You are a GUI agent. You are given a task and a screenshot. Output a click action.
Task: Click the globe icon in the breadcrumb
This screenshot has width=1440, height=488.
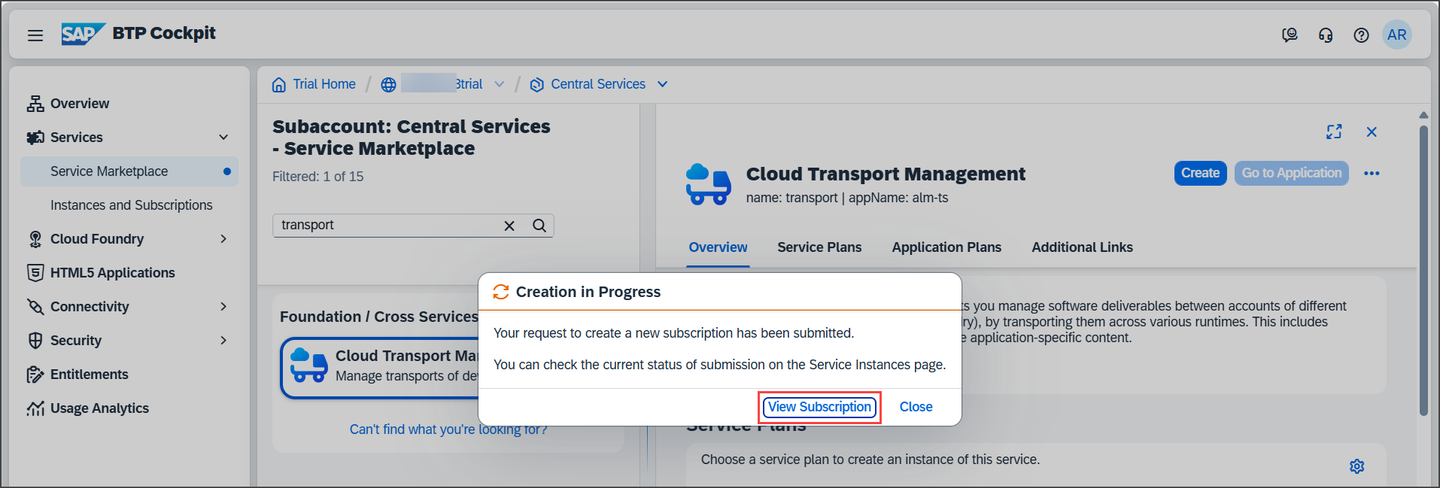point(389,84)
